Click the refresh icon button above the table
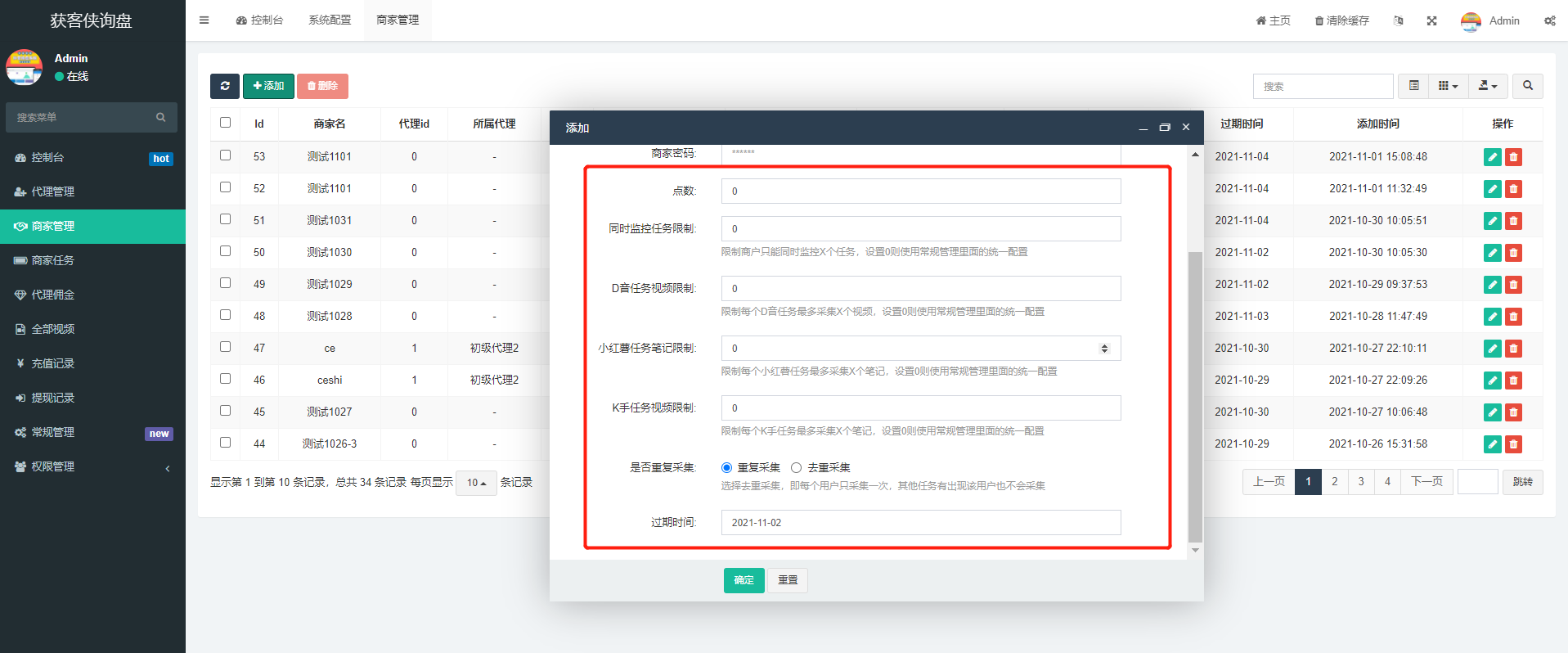Screen dimensions: 1568x653 (225, 86)
